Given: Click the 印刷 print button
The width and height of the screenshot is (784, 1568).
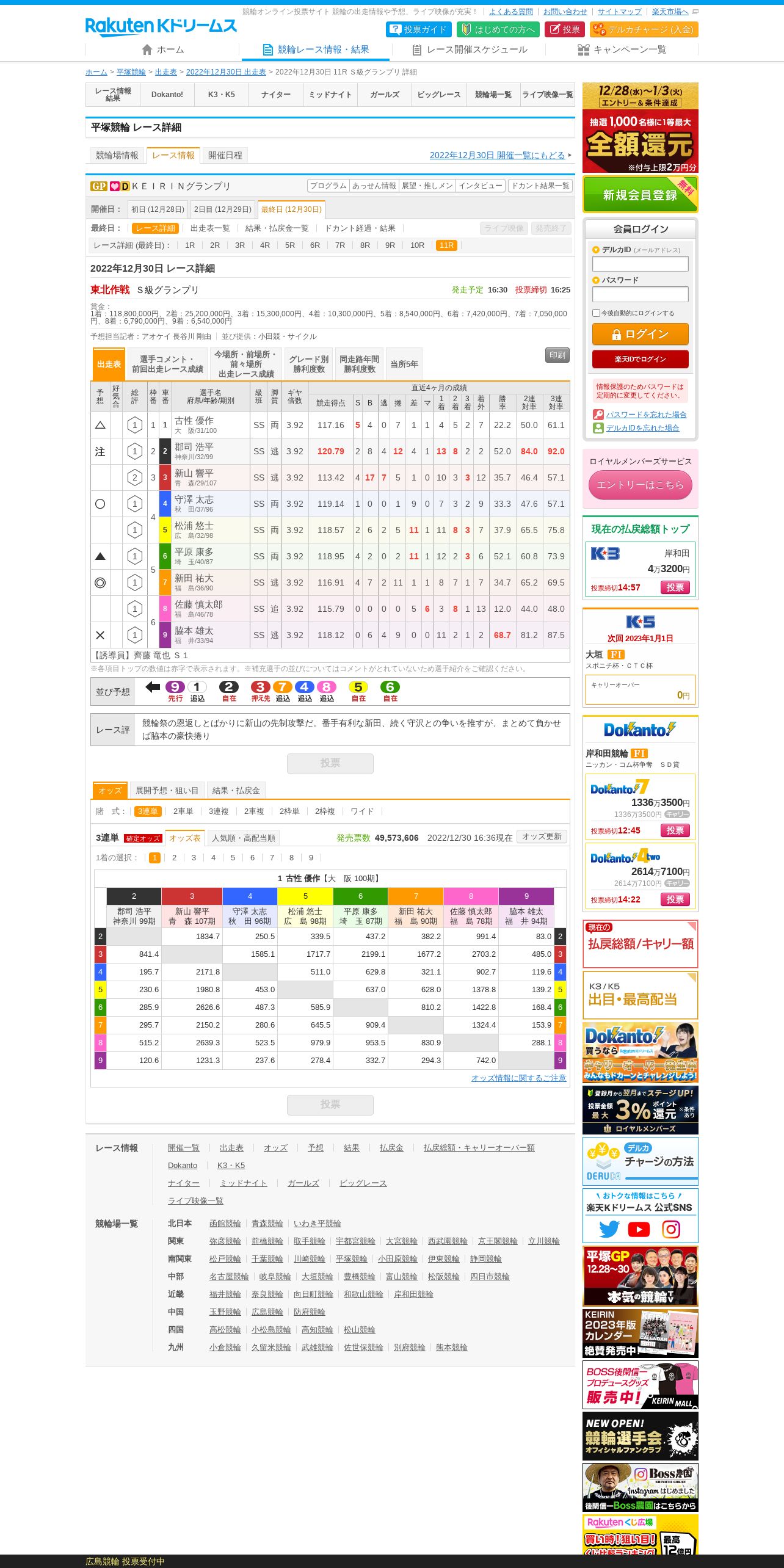Looking at the screenshot, I should (557, 355).
